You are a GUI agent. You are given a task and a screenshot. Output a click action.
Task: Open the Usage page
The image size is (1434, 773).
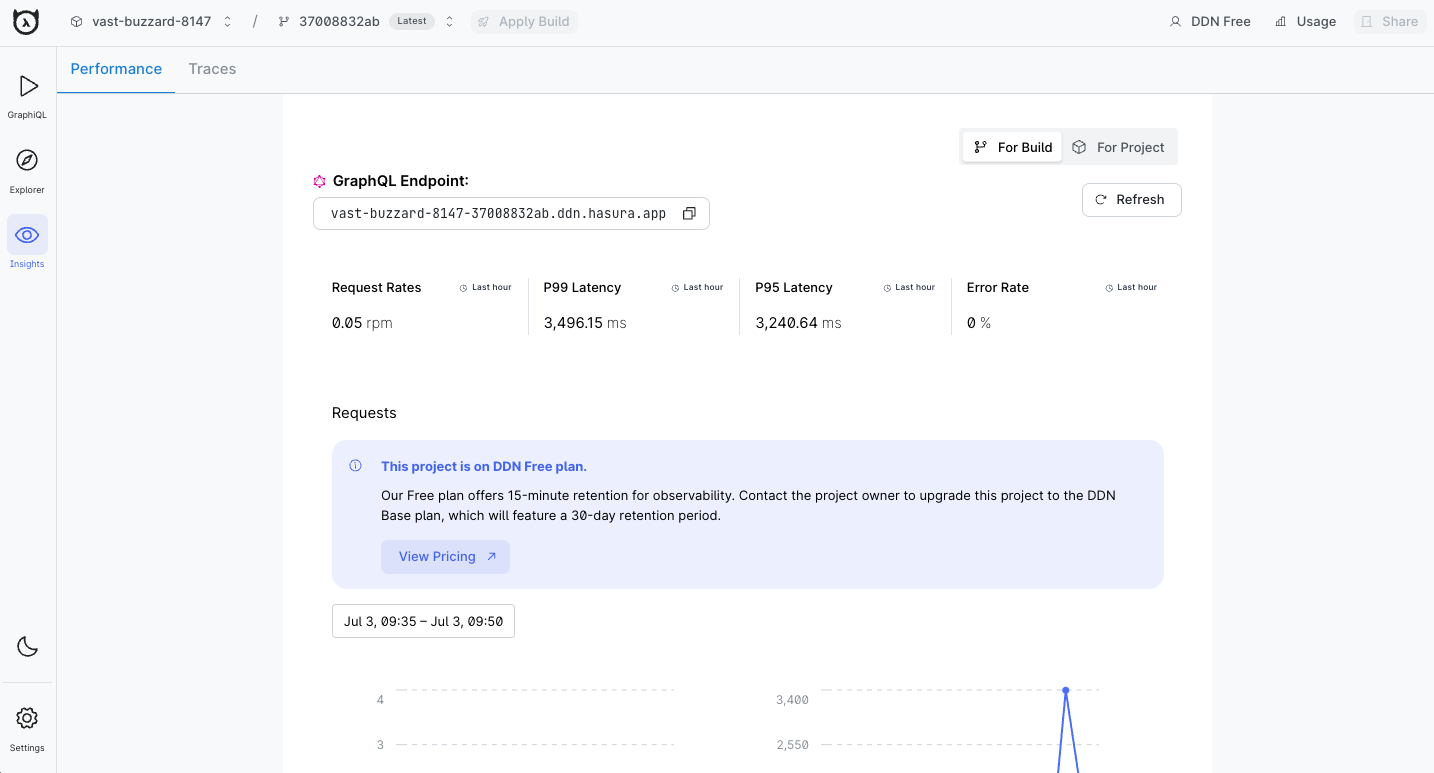[1305, 21]
